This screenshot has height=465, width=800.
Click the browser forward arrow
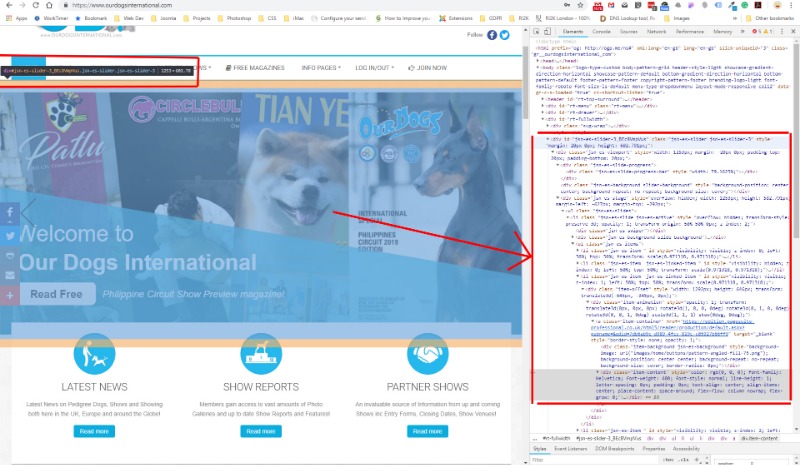22,5
